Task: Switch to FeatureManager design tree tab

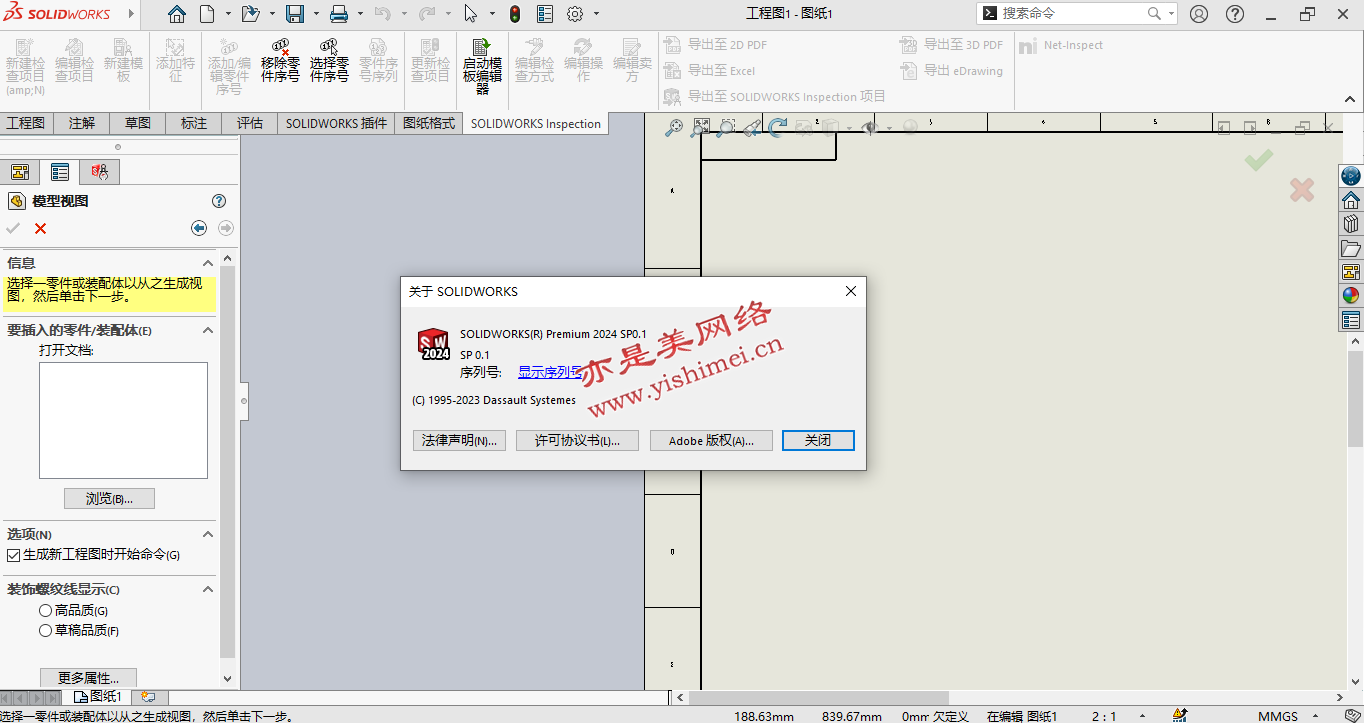Action: coord(20,172)
